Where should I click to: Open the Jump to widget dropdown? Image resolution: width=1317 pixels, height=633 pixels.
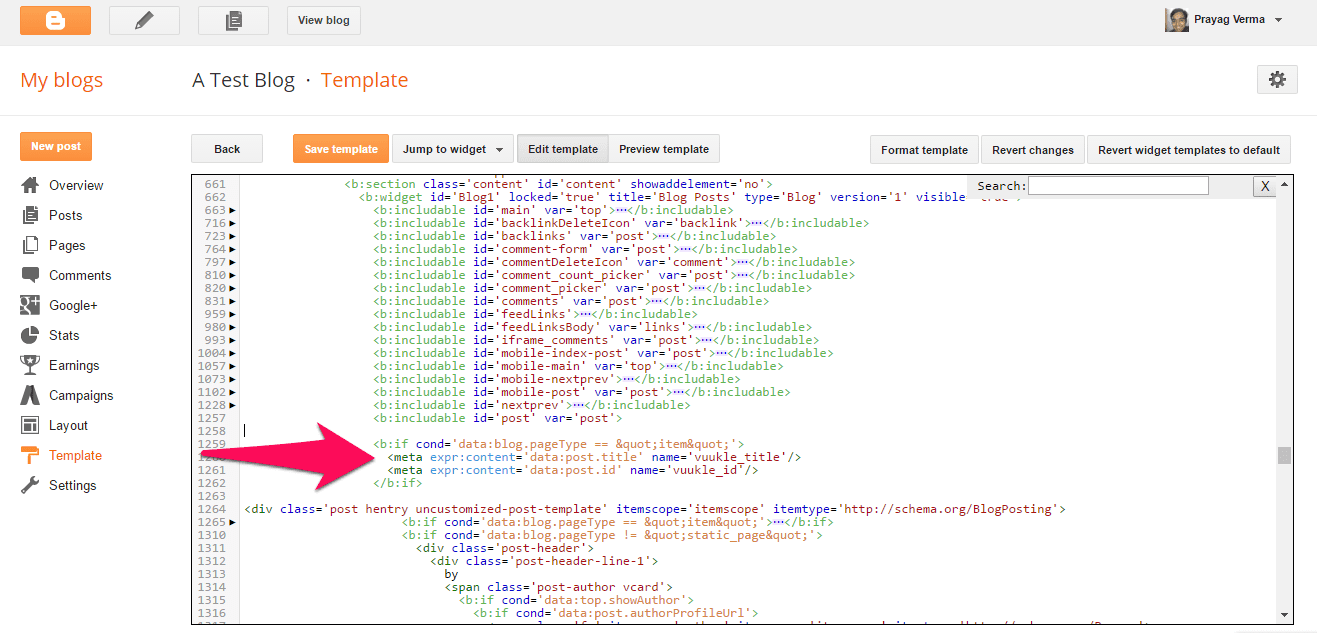pos(452,149)
